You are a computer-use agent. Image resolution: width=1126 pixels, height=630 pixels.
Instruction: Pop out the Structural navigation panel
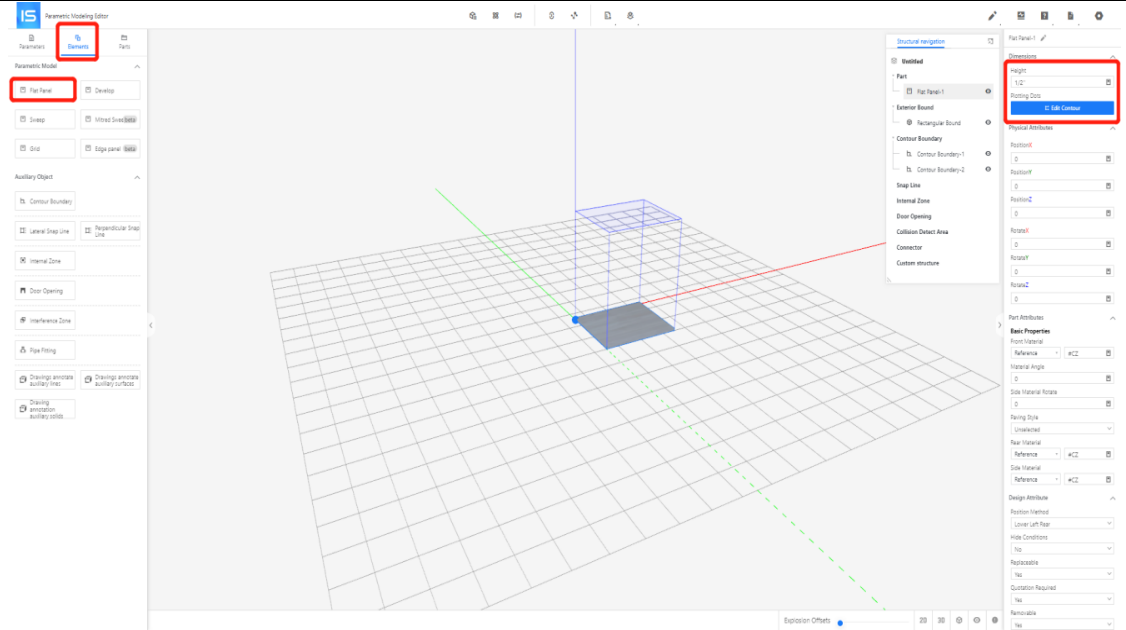click(x=990, y=42)
